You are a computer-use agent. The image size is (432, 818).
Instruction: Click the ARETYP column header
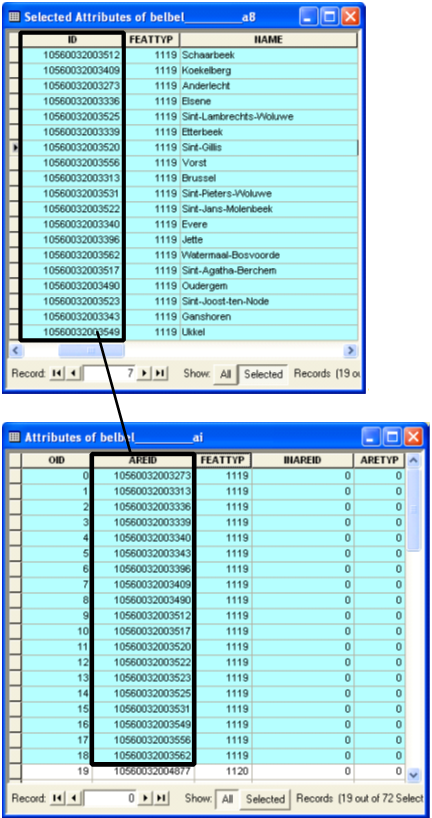tap(379, 461)
